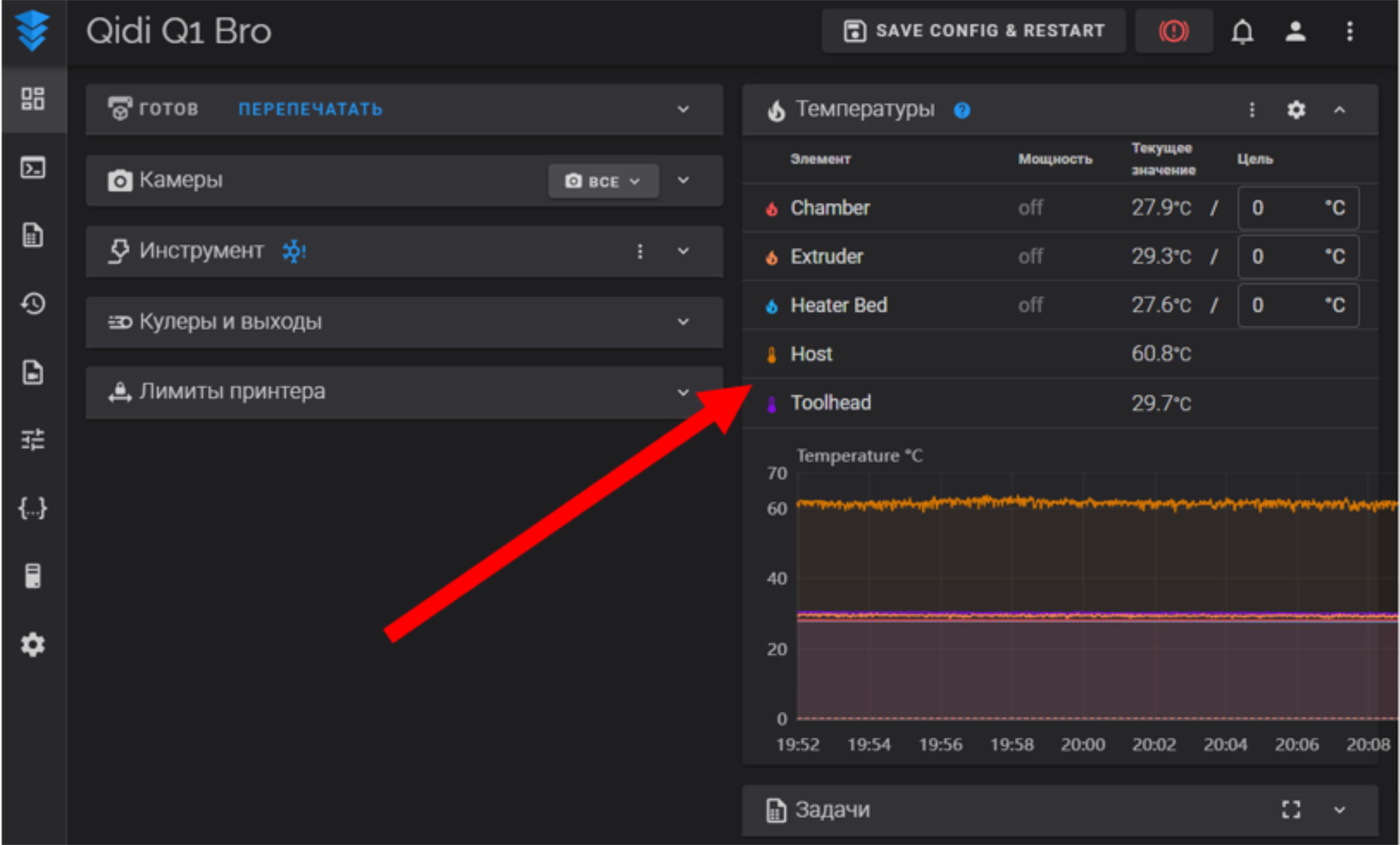The image size is (1400, 845).
Task: Click the Chamber flame icon
Action: [x=772, y=209]
